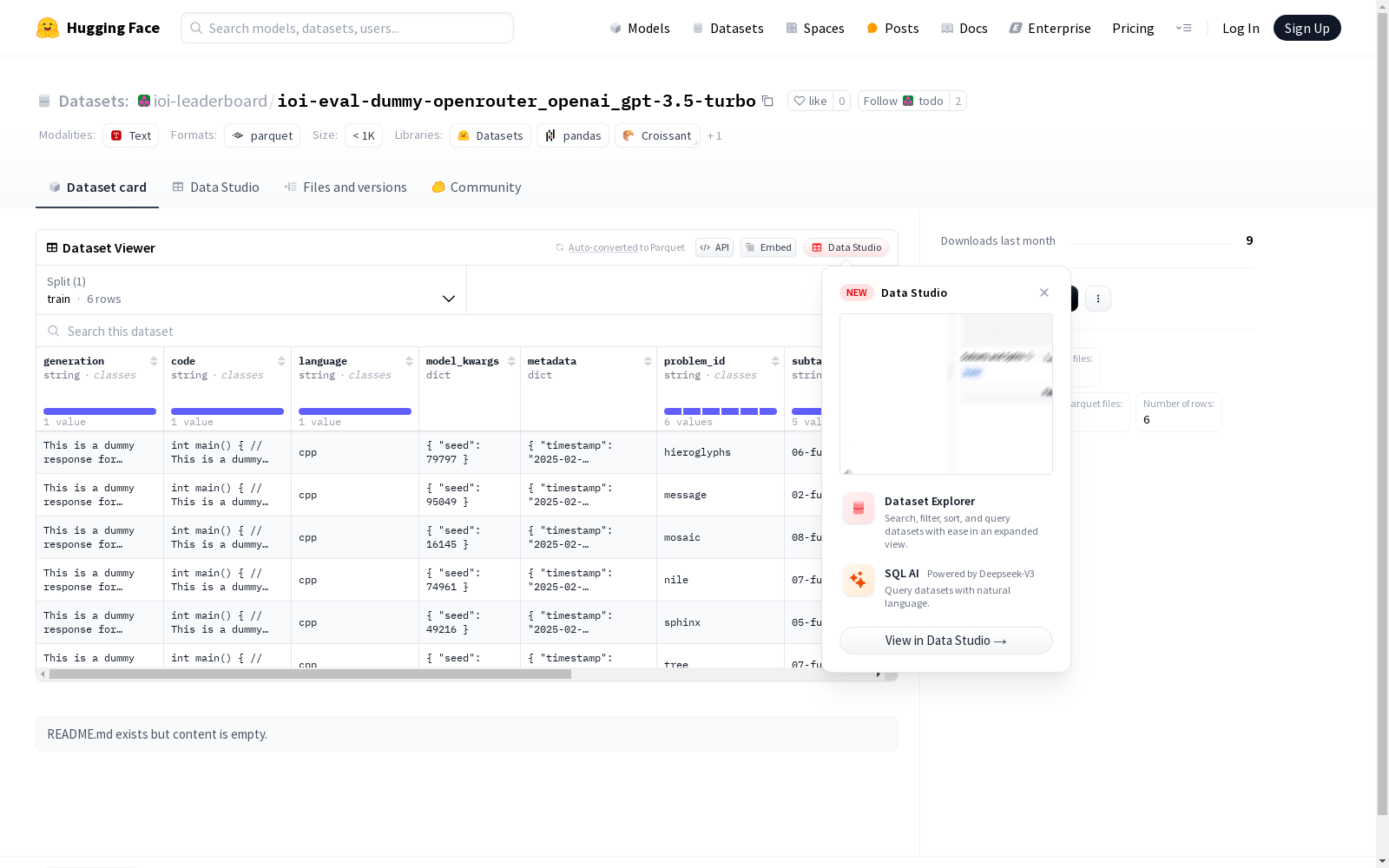Click the Datasets: breadcrumb link
The width and height of the screenshot is (1389, 868).
[x=94, y=101]
